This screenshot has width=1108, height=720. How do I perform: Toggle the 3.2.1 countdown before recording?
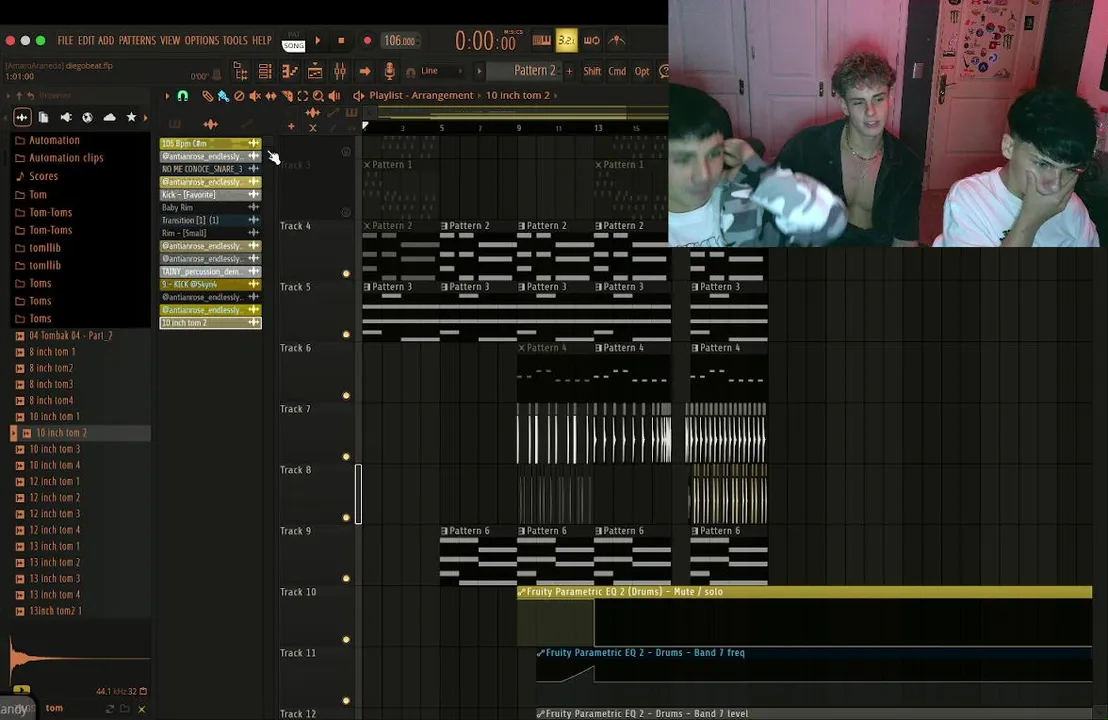(567, 40)
